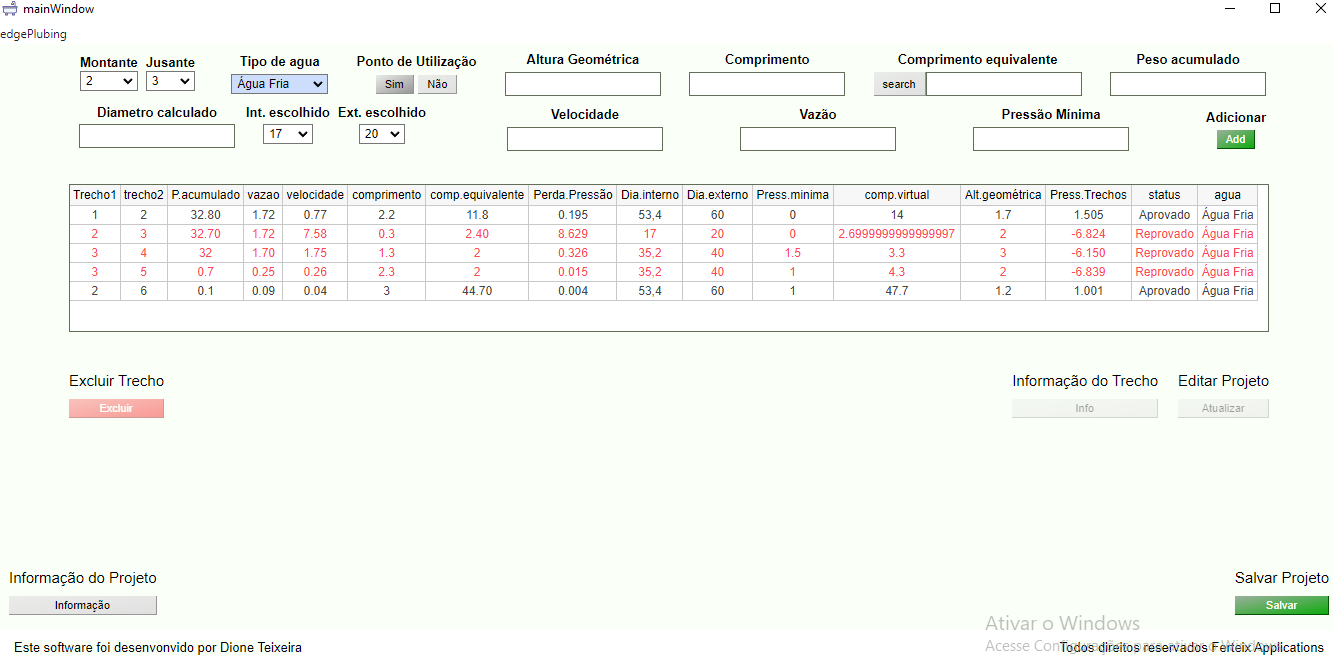Screen dimensions: 1333x661
Task: Click the Perda.Pressão column header
Action: (572, 195)
